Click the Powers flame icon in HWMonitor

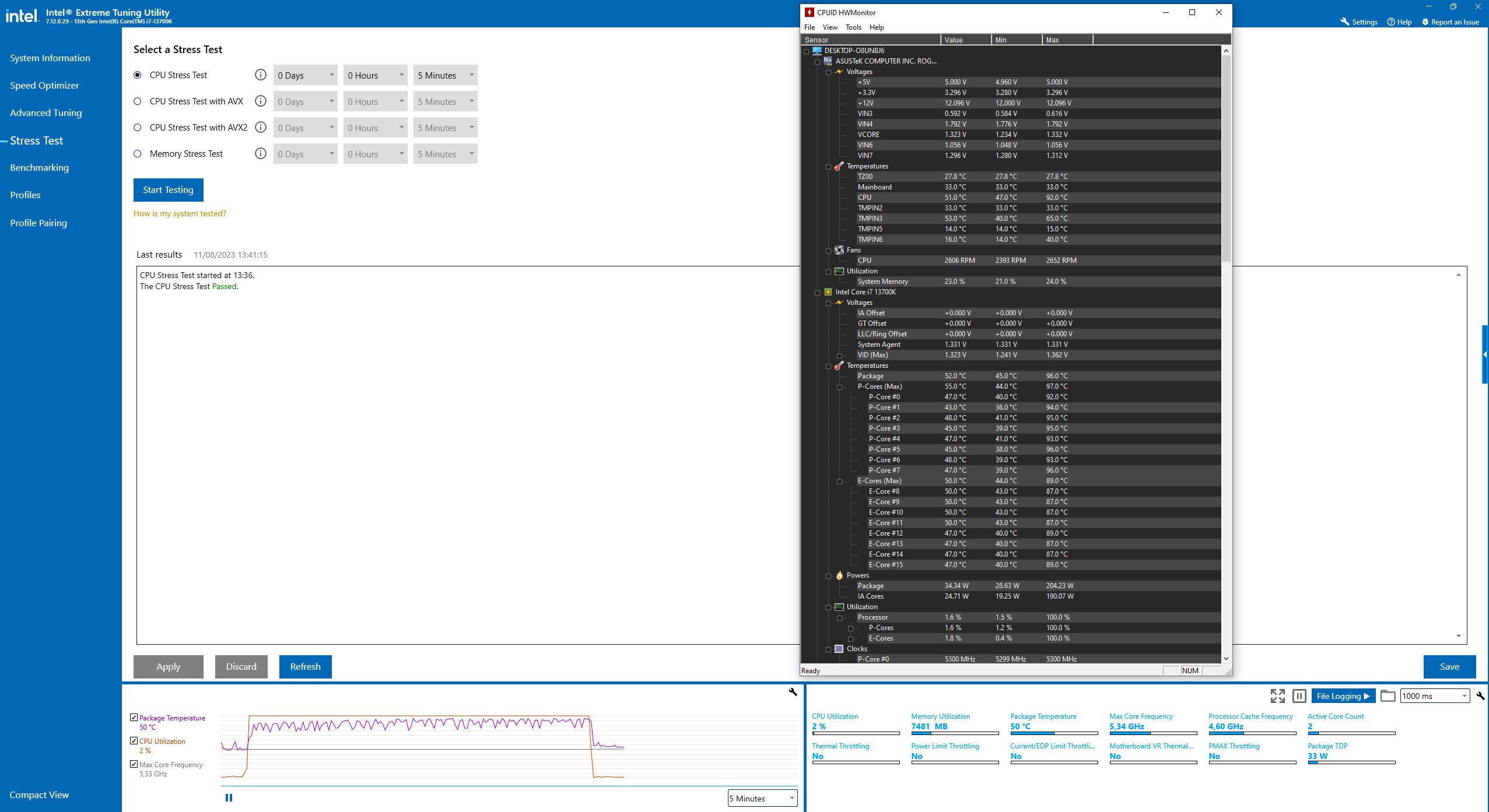tap(839, 575)
